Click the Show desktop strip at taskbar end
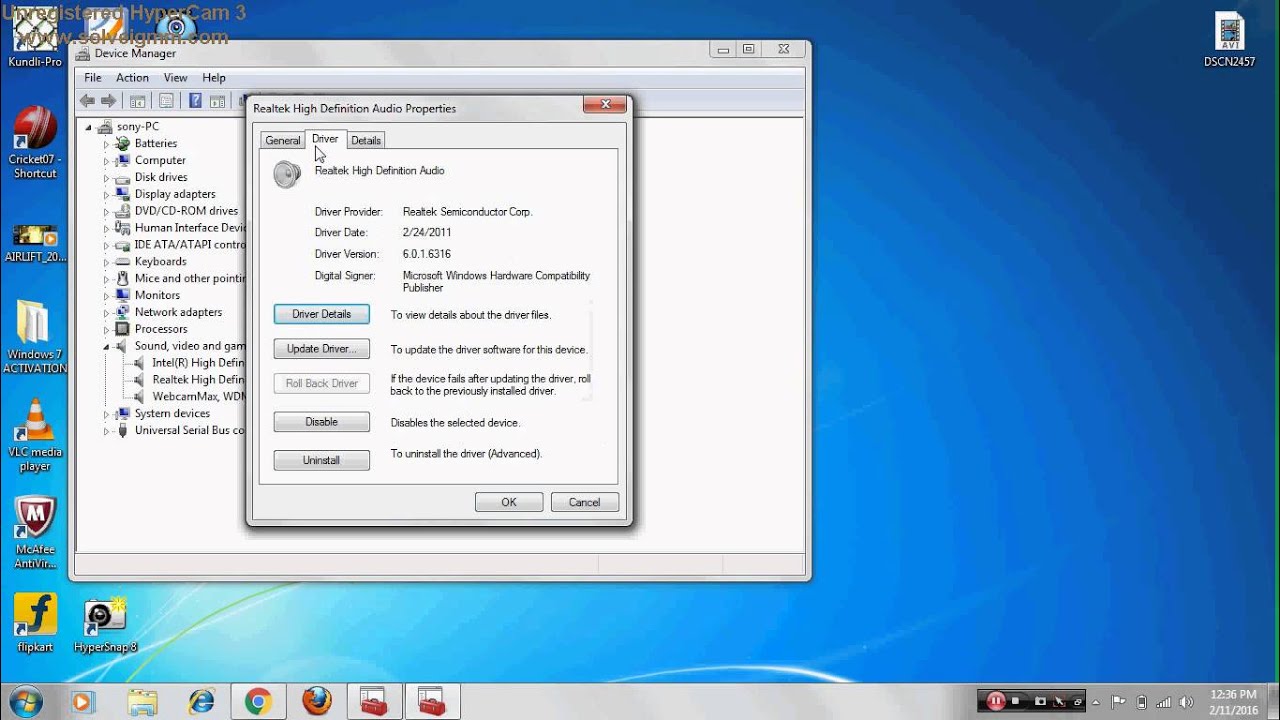 pos(1272,702)
